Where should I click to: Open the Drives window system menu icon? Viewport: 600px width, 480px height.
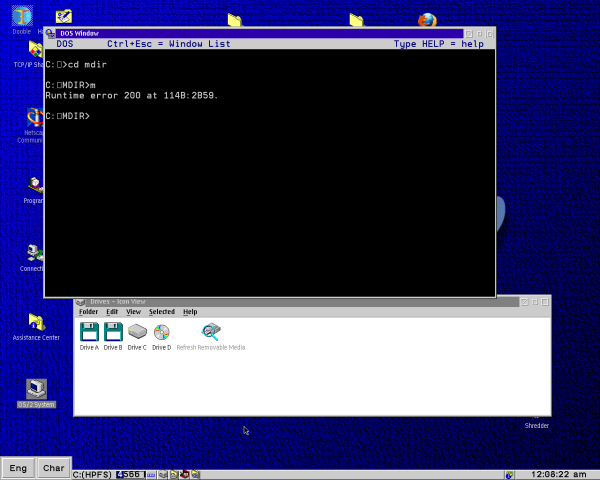coord(80,302)
